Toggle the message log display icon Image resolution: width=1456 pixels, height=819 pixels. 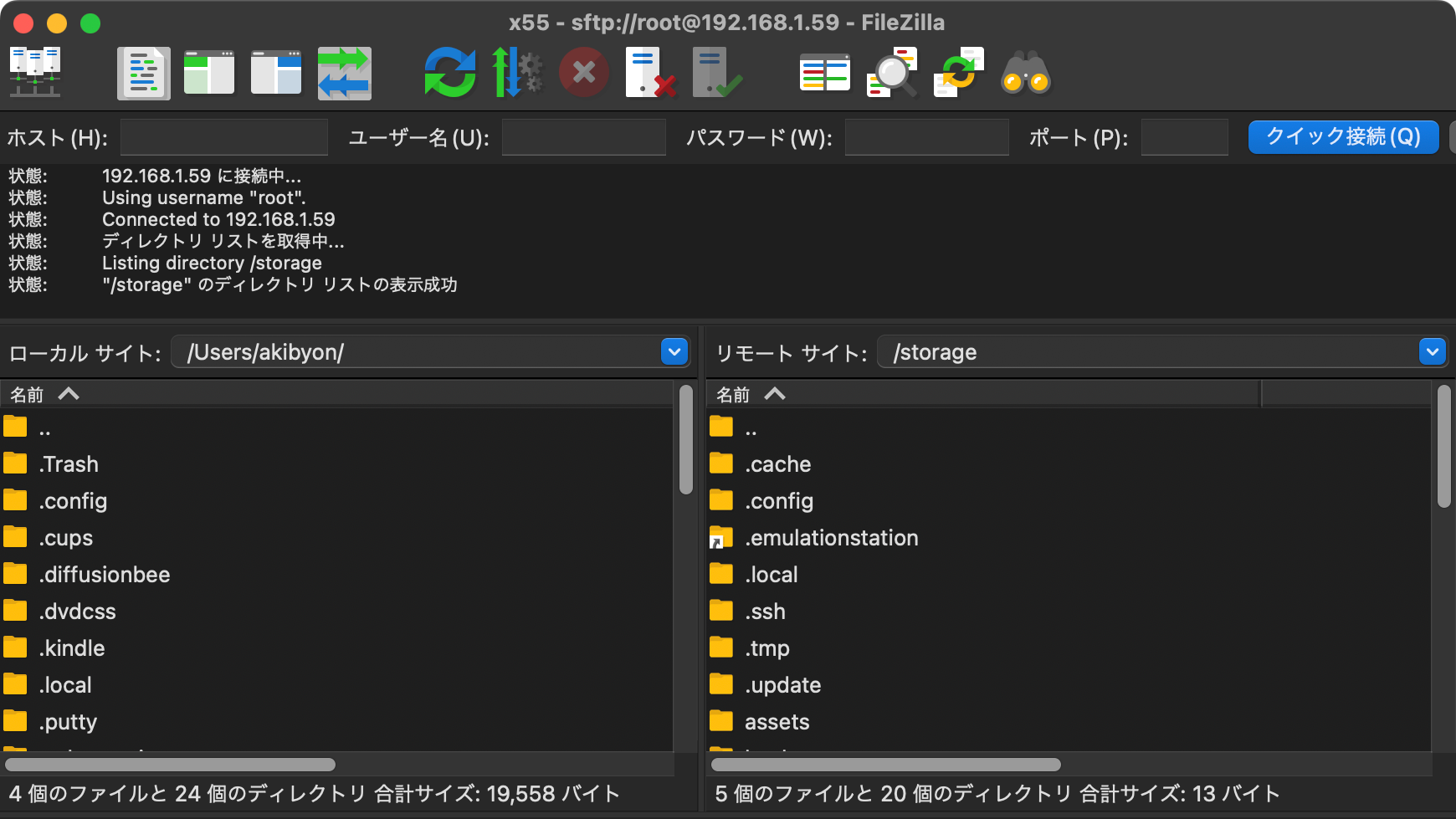143,73
